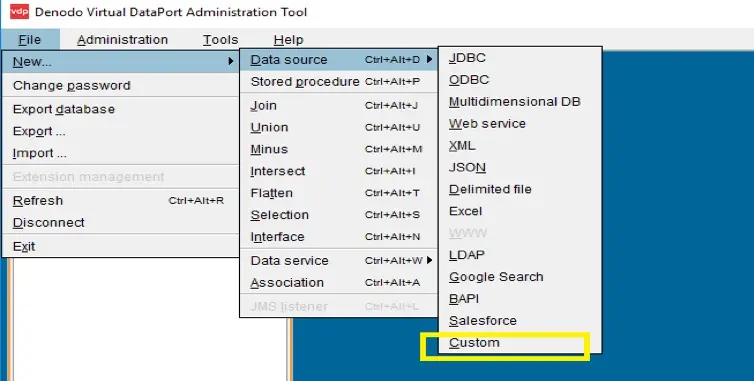Select Excel data source

pyautogui.click(x=520, y=211)
